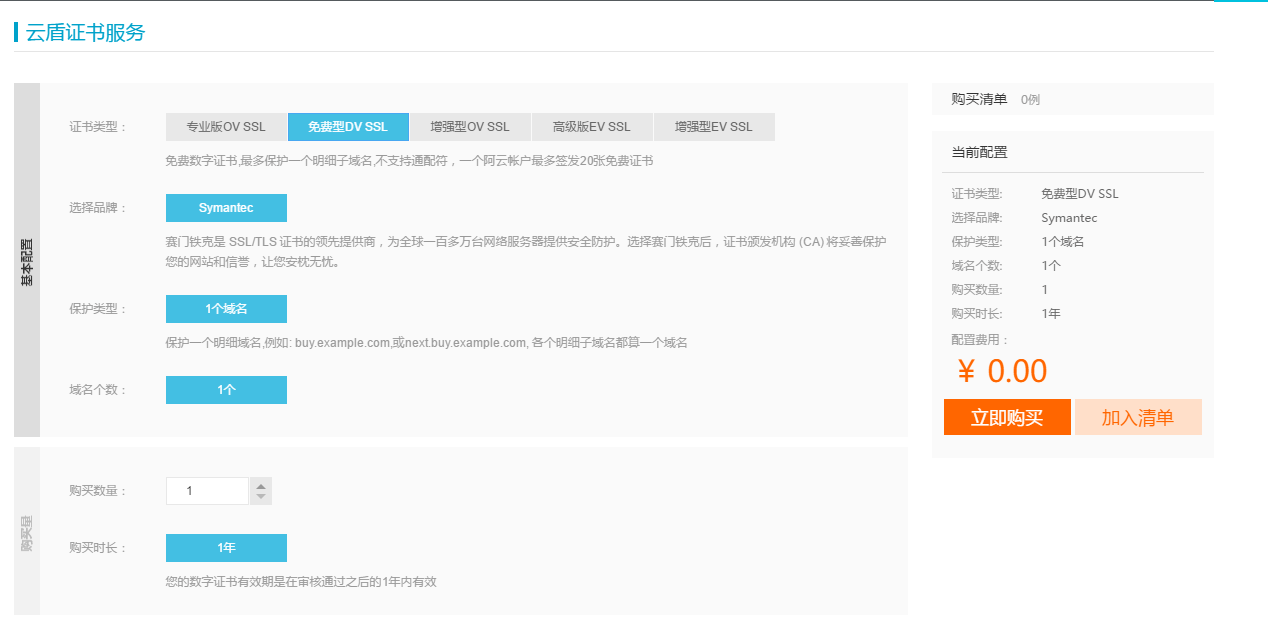The width and height of the screenshot is (1268, 621).
Task: Increase purchase quantity with up arrow
Action: (x=261, y=486)
